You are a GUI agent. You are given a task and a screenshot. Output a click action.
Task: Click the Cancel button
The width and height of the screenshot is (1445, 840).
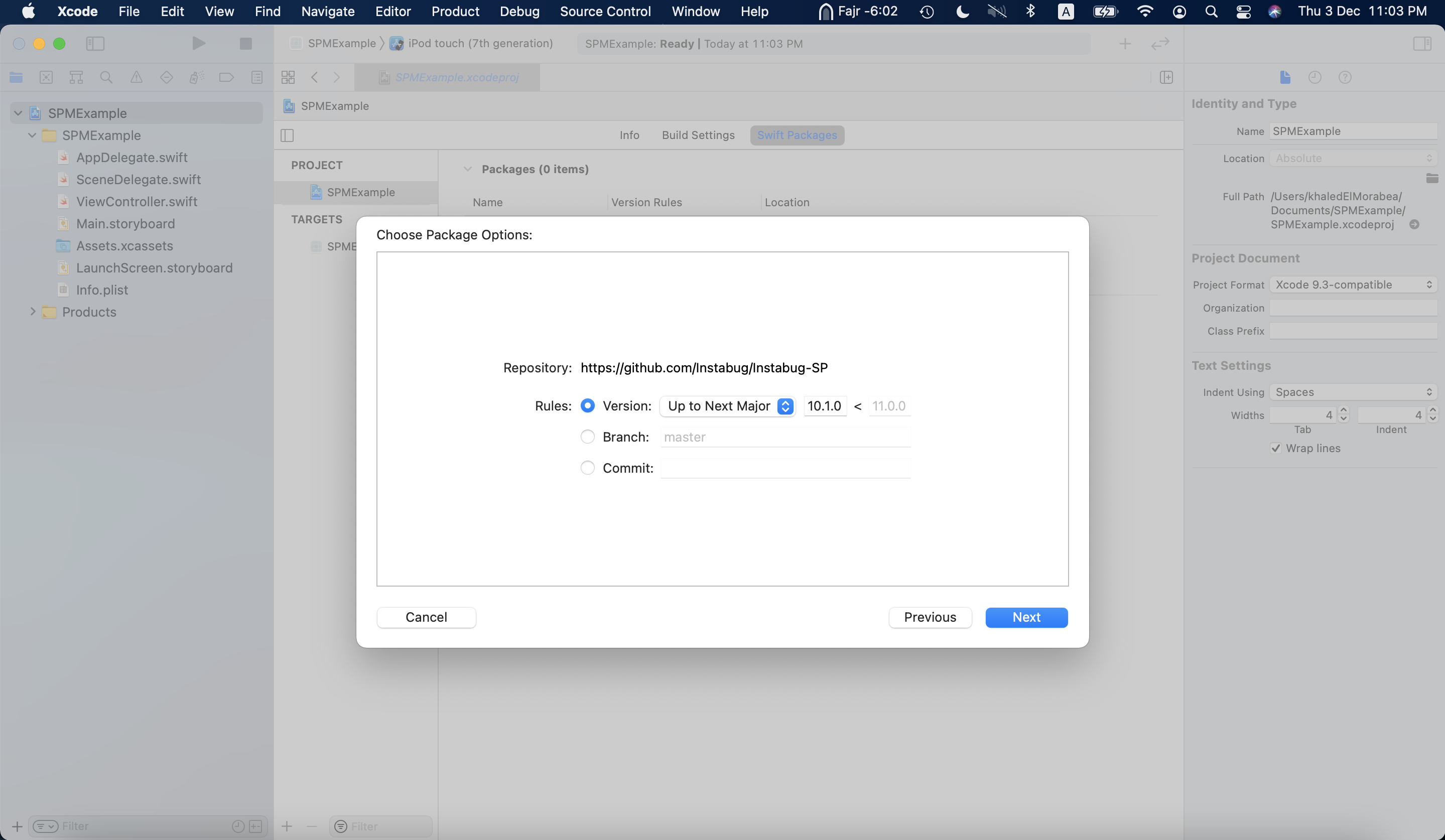[426, 618]
